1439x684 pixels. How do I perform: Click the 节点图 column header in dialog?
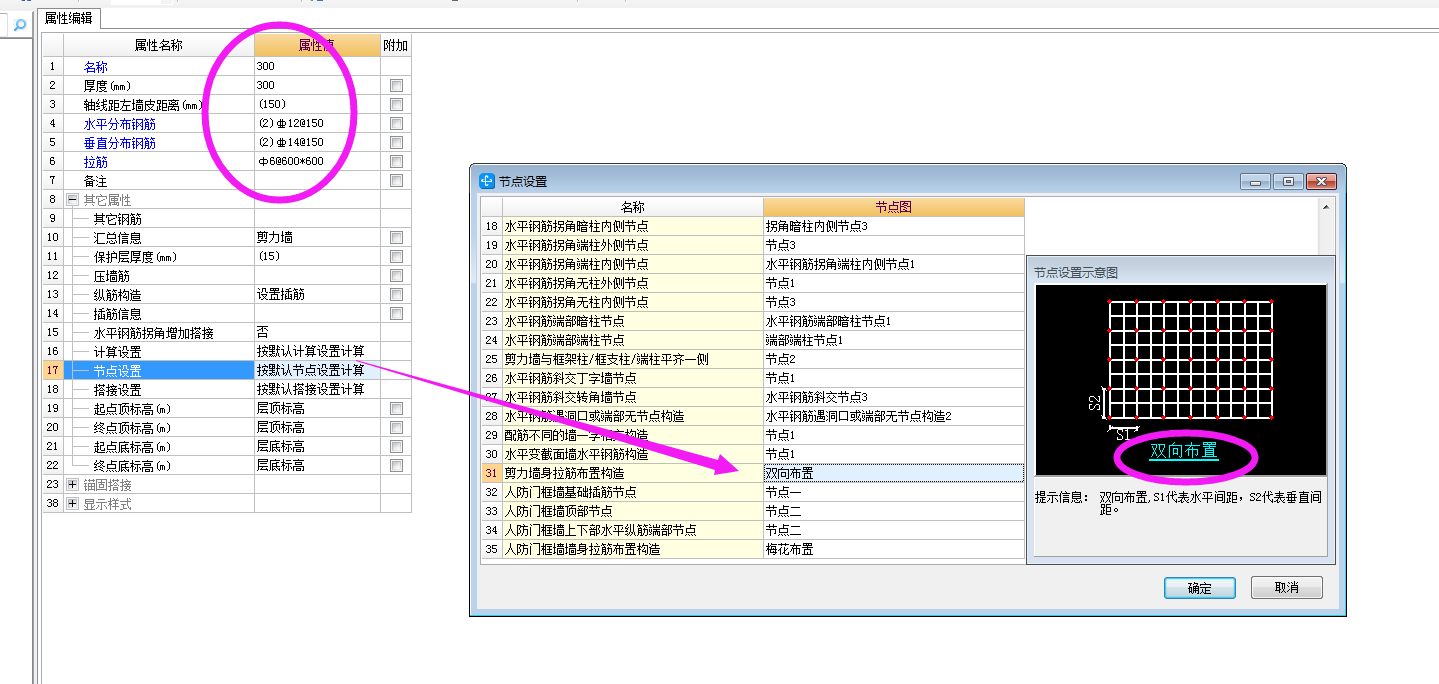(894, 207)
